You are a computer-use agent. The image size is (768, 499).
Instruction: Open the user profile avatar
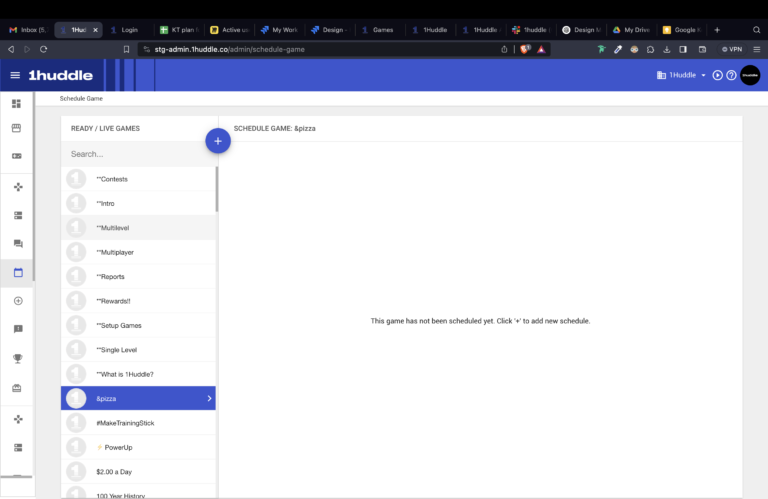click(x=750, y=75)
